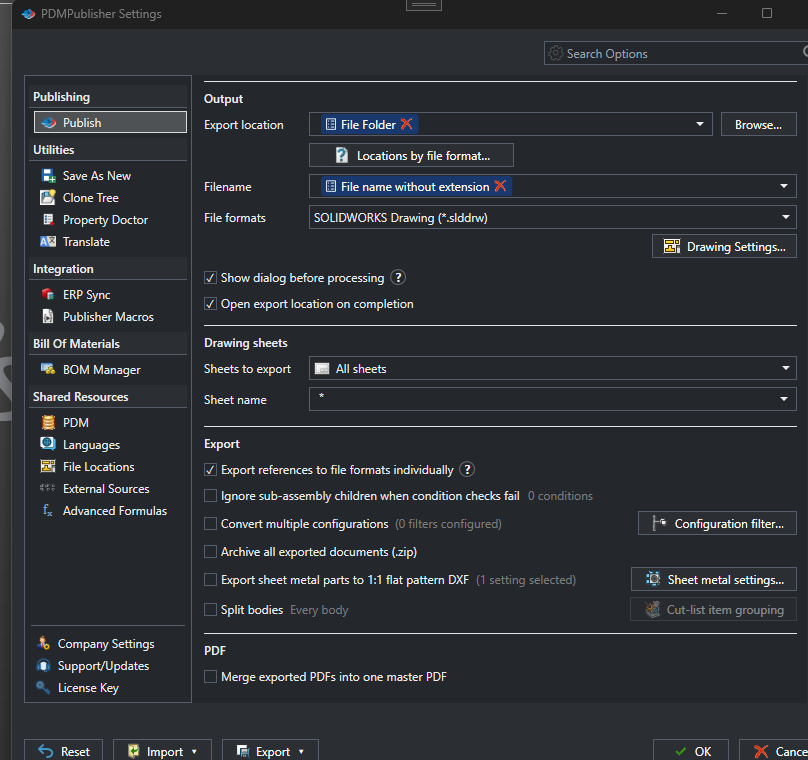
Task: Open Property Doctor page
Action: [108, 219]
